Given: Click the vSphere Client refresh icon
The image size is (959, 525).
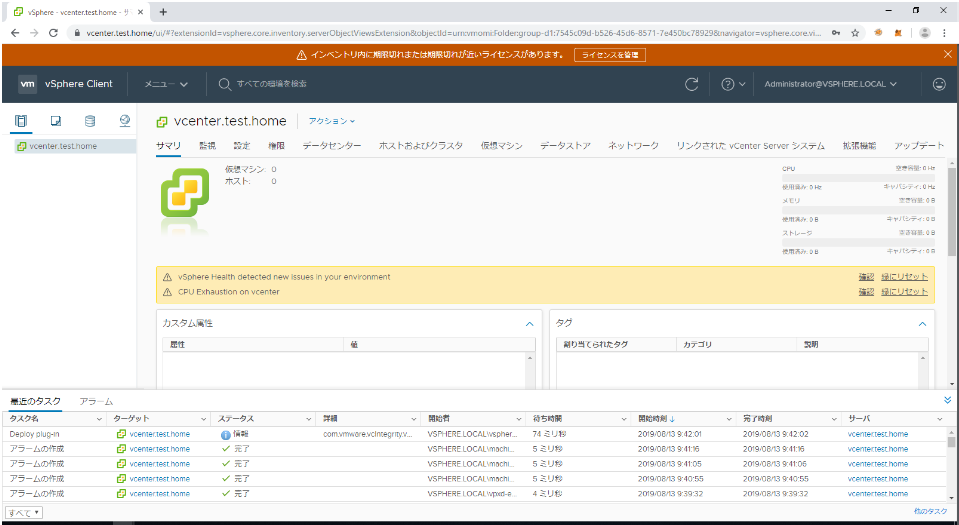Looking at the screenshot, I should pos(692,84).
